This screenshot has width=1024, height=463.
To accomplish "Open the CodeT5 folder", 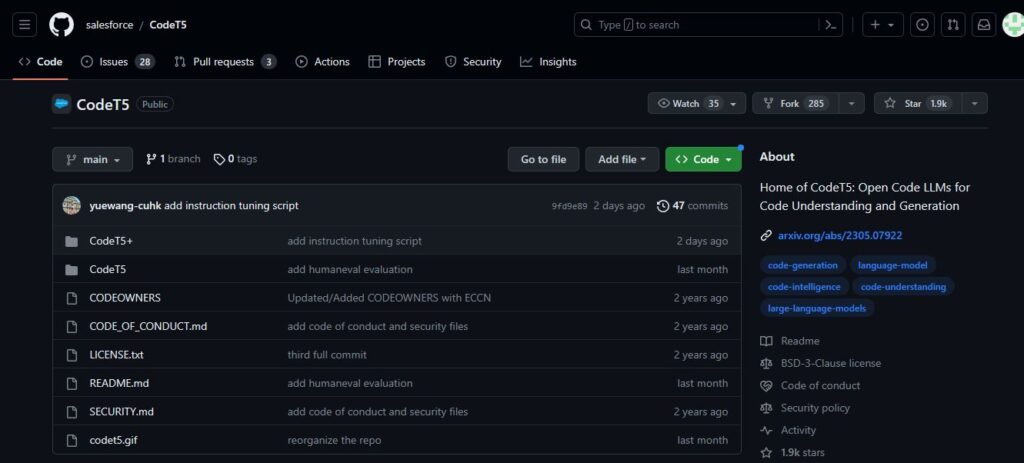I will 108,270.
